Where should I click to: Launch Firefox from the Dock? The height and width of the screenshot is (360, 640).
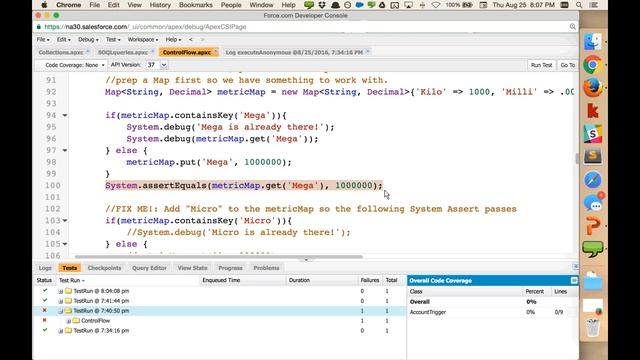(593, 87)
